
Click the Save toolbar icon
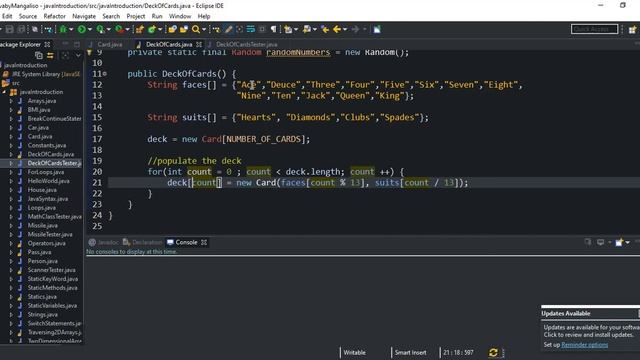pyautogui.click(x=9, y=29)
